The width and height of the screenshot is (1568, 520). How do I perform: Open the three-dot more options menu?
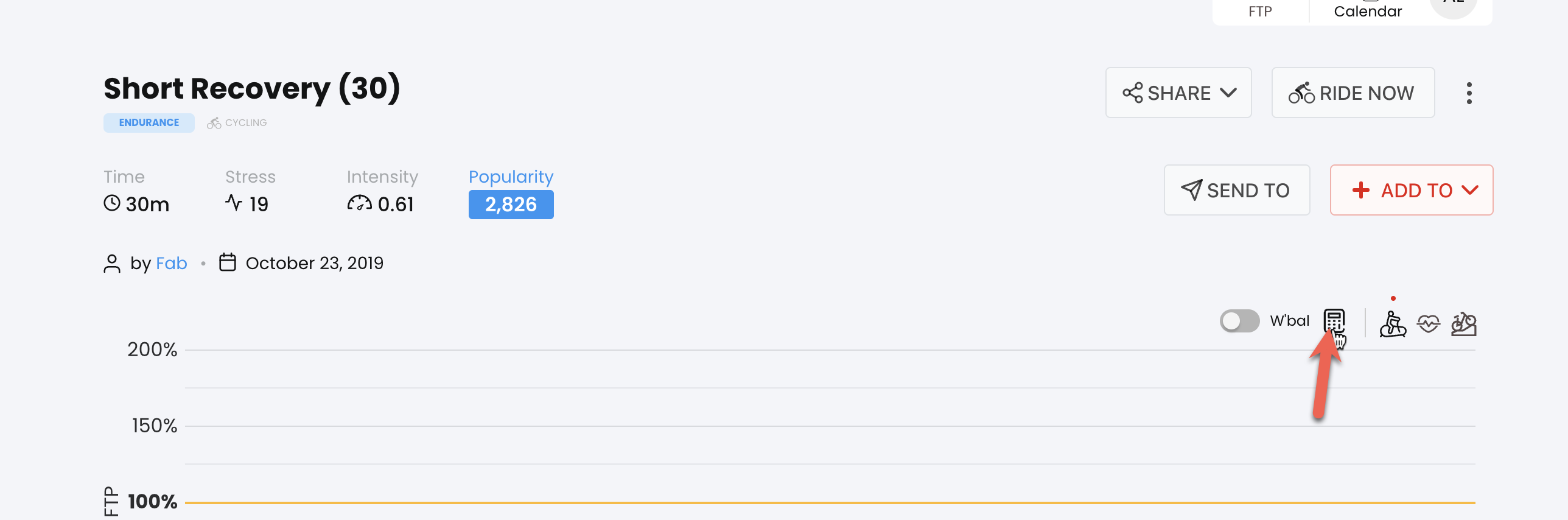1469,93
